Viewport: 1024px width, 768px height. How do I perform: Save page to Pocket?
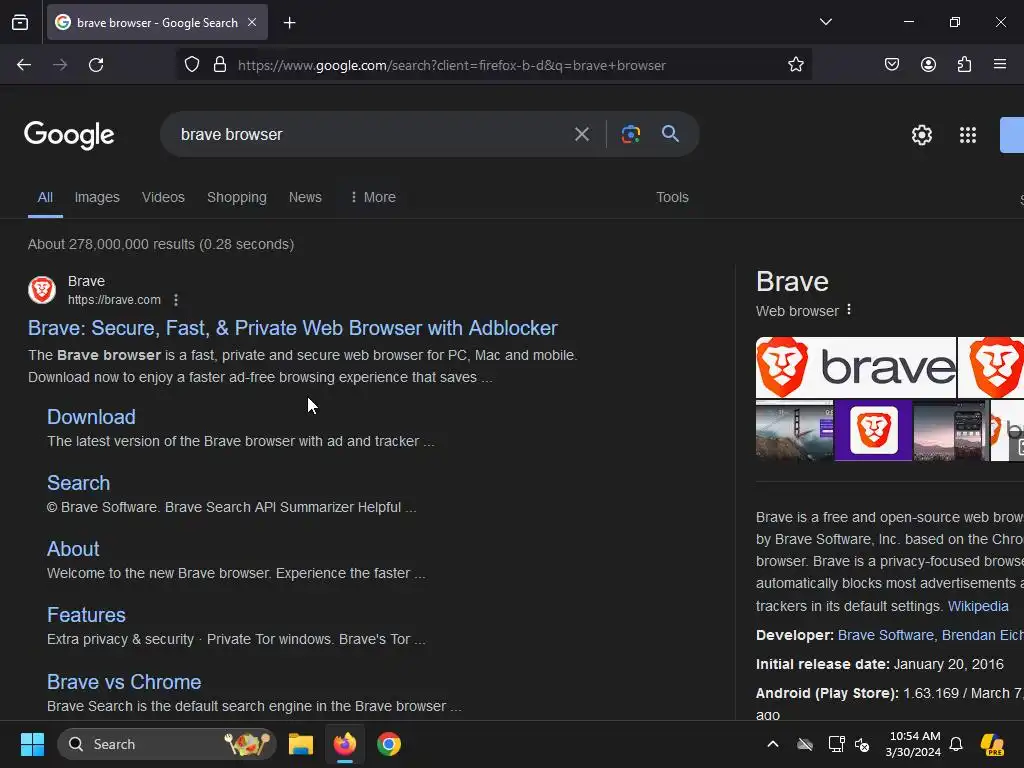891,64
